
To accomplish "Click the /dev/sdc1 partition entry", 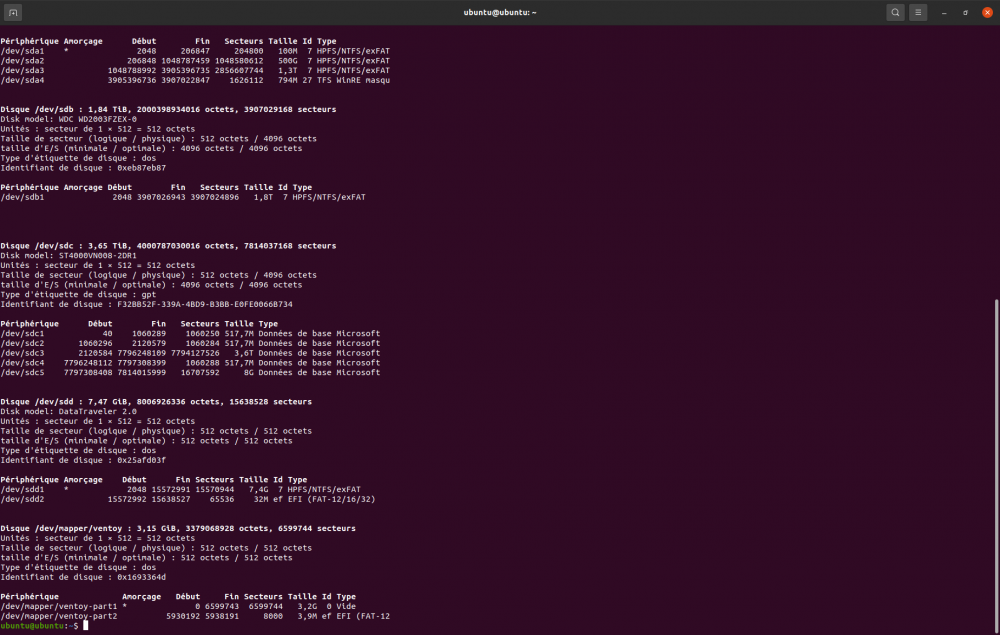I will 190,333.
